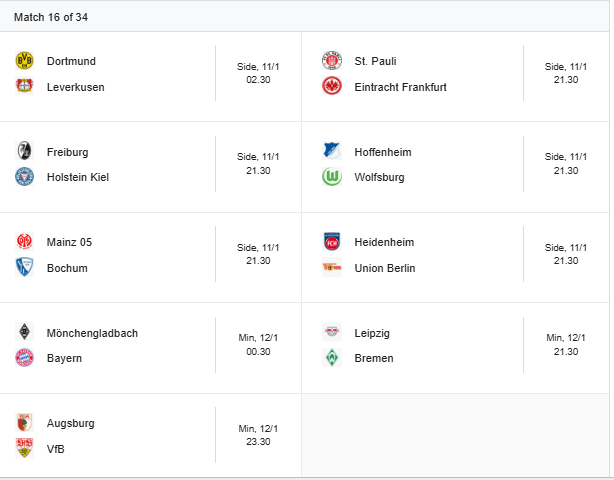Click the Eintracht Frankfurt eagle crest
The height and width of the screenshot is (480, 614).
(x=332, y=86)
